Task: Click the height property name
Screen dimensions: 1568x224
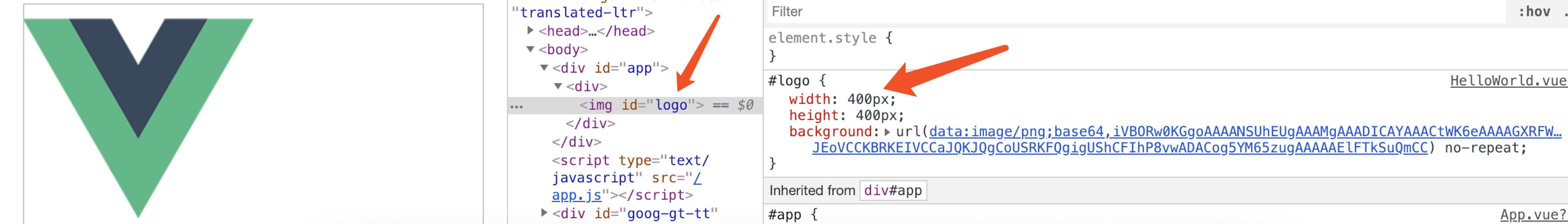Action: click(x=814, y=115)
